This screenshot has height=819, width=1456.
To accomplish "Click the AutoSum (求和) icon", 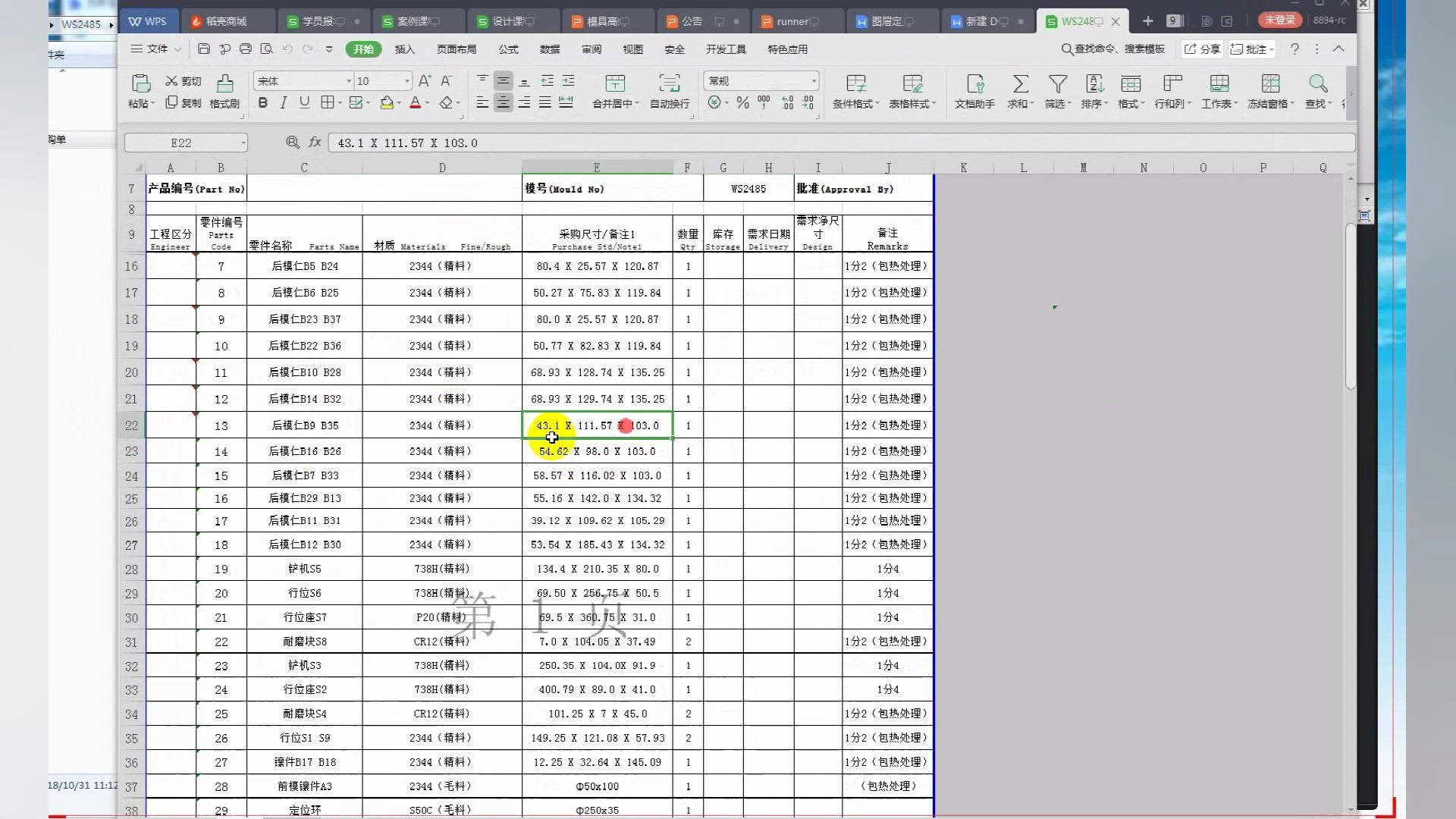I will [1020, 84].
